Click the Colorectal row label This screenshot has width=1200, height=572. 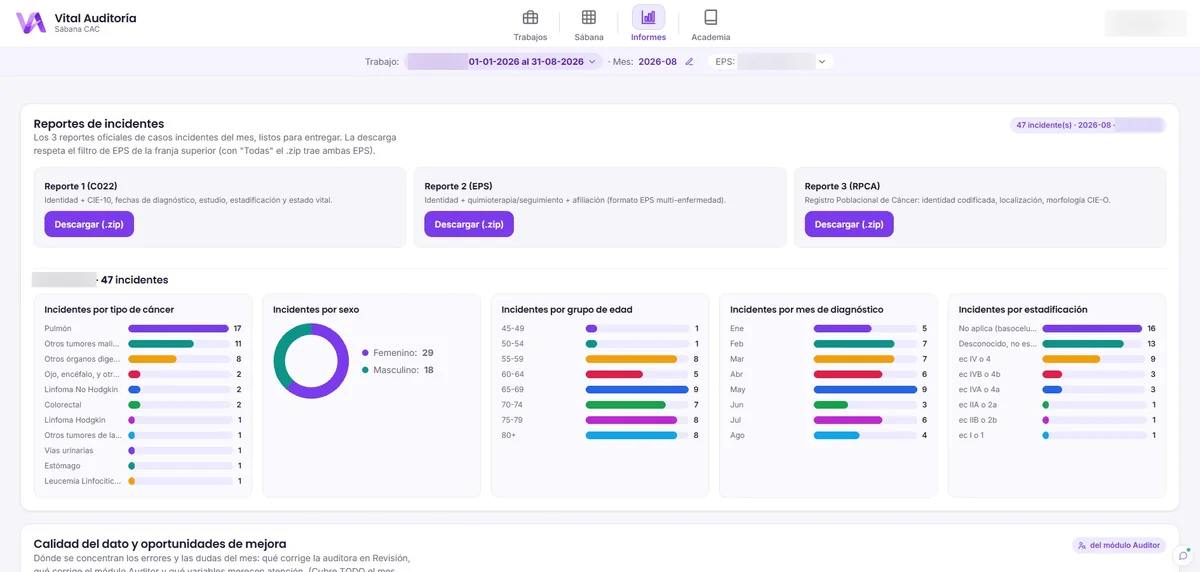[61, 405]
